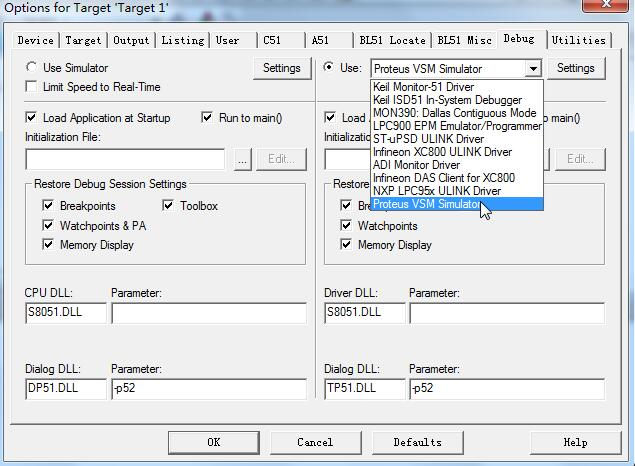Select the Use driver radio button
This screenshot has width=635, height=466.
coord(328,67)
